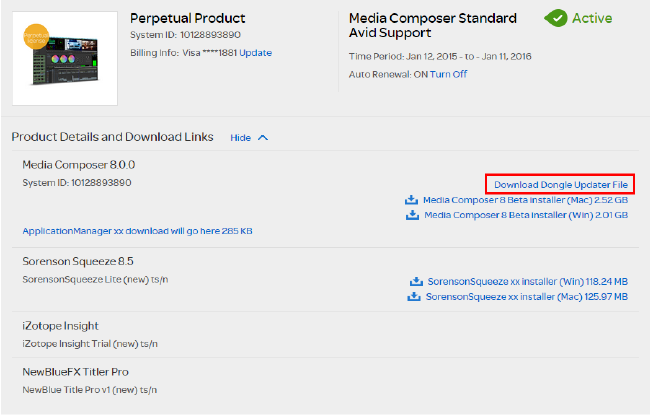Download SorensonSqueeze installer for Mac
The image size is (653, 420).
coord(527,297)
